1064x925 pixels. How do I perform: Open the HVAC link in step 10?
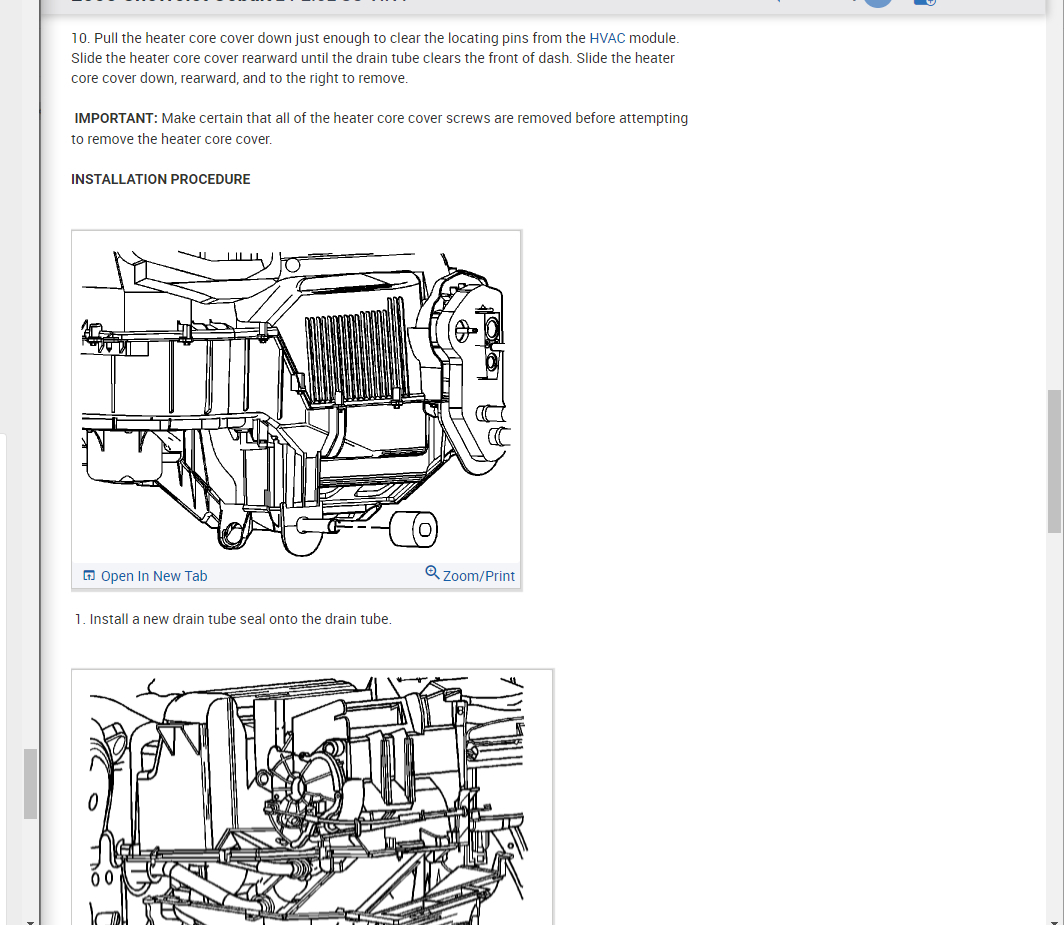pyautogui.click(x=607, y=38)
